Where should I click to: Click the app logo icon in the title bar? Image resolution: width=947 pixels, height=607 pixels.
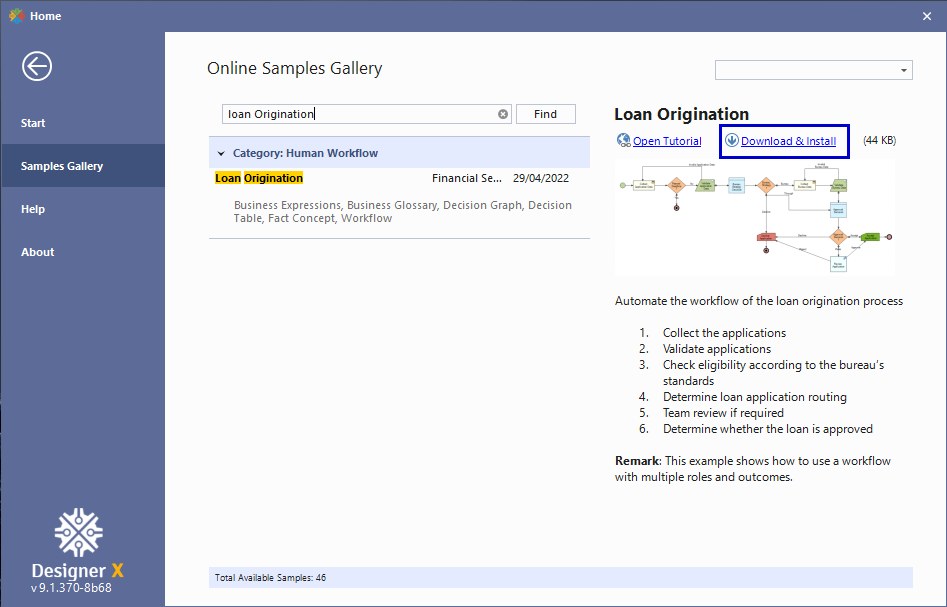[16, 15]
